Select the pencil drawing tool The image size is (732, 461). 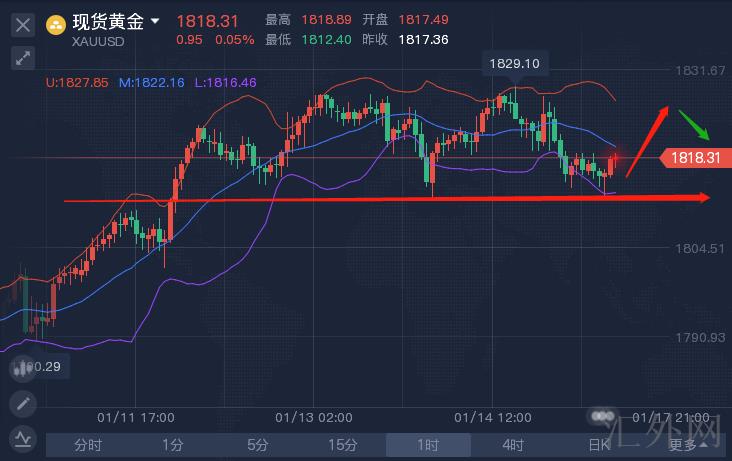coord(23,404)
